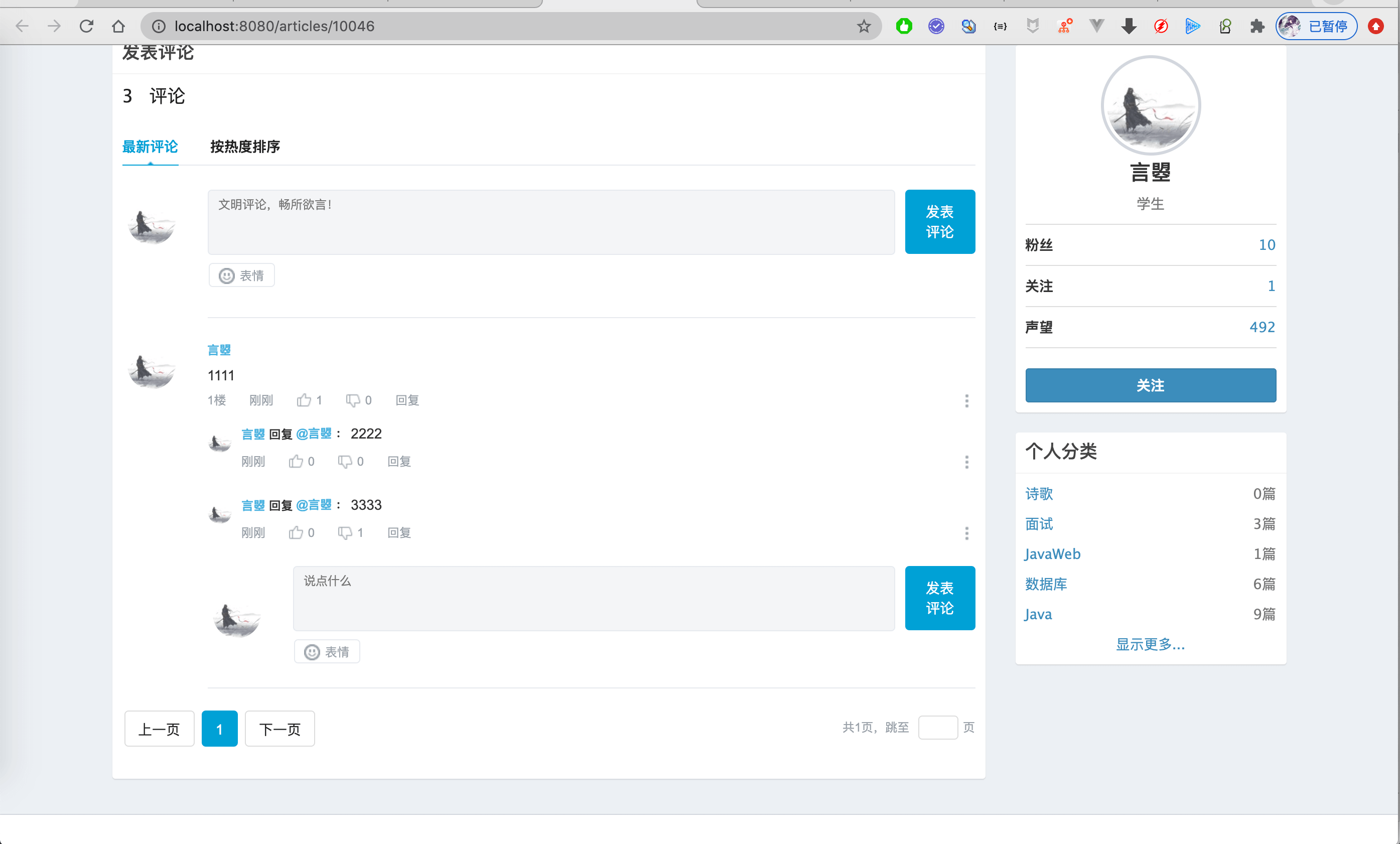Screen dimensions: 1400x844
Task: Click the download arrow extension icon
Action: coord(1129,26)
